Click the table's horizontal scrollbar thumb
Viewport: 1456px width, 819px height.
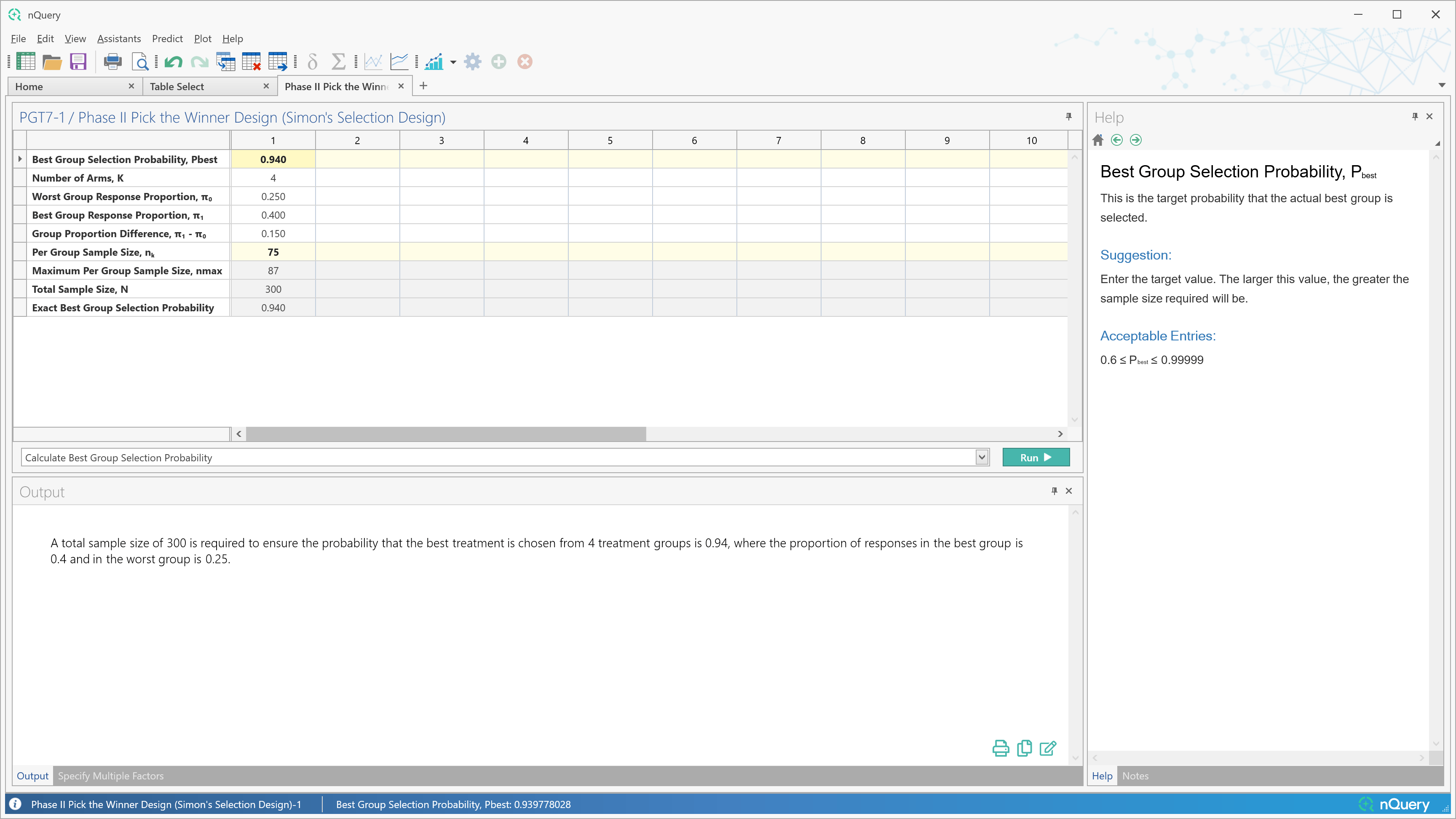(x=445, y=434)
